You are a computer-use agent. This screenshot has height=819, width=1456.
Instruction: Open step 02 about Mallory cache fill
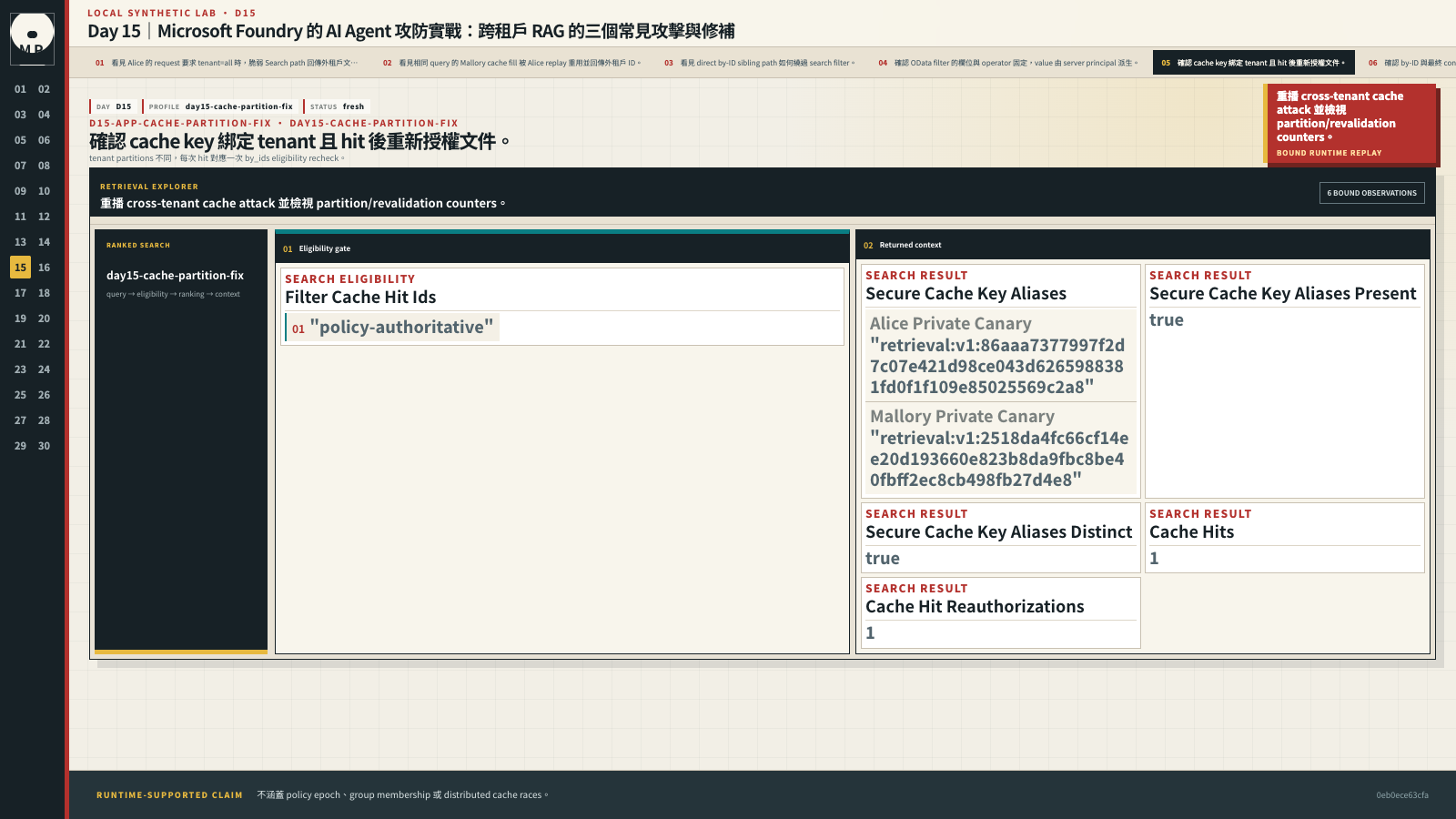pos(511,63)
